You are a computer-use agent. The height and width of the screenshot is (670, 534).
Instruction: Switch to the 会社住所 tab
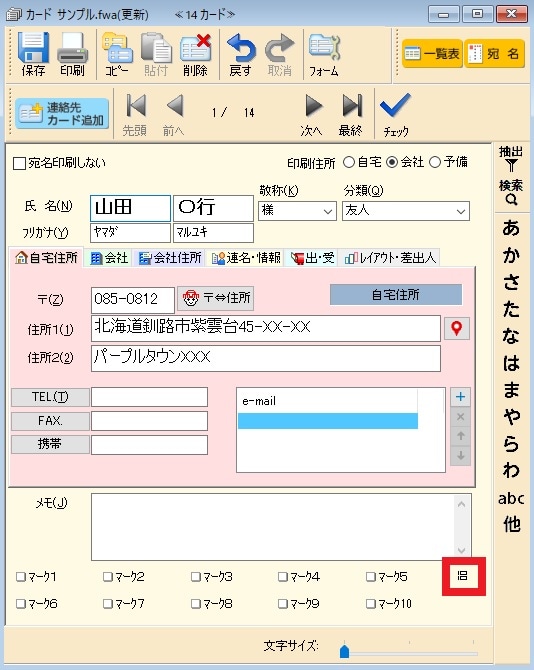coord(170,258)
